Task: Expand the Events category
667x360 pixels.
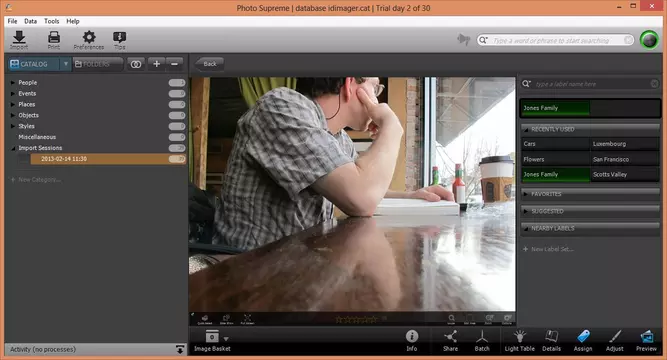Action: [13, 94]
